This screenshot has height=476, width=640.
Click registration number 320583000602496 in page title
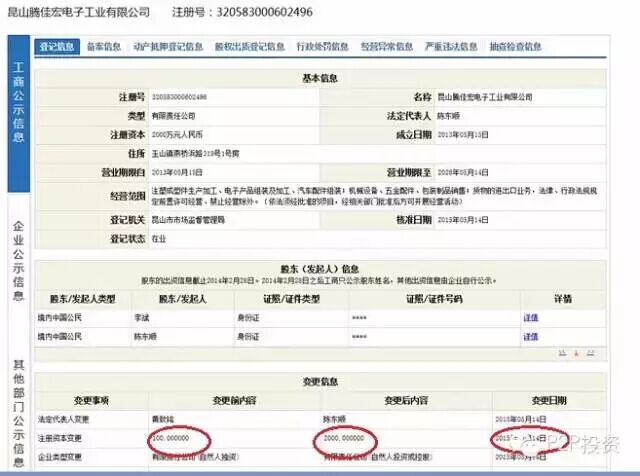(x=264, y=12)
